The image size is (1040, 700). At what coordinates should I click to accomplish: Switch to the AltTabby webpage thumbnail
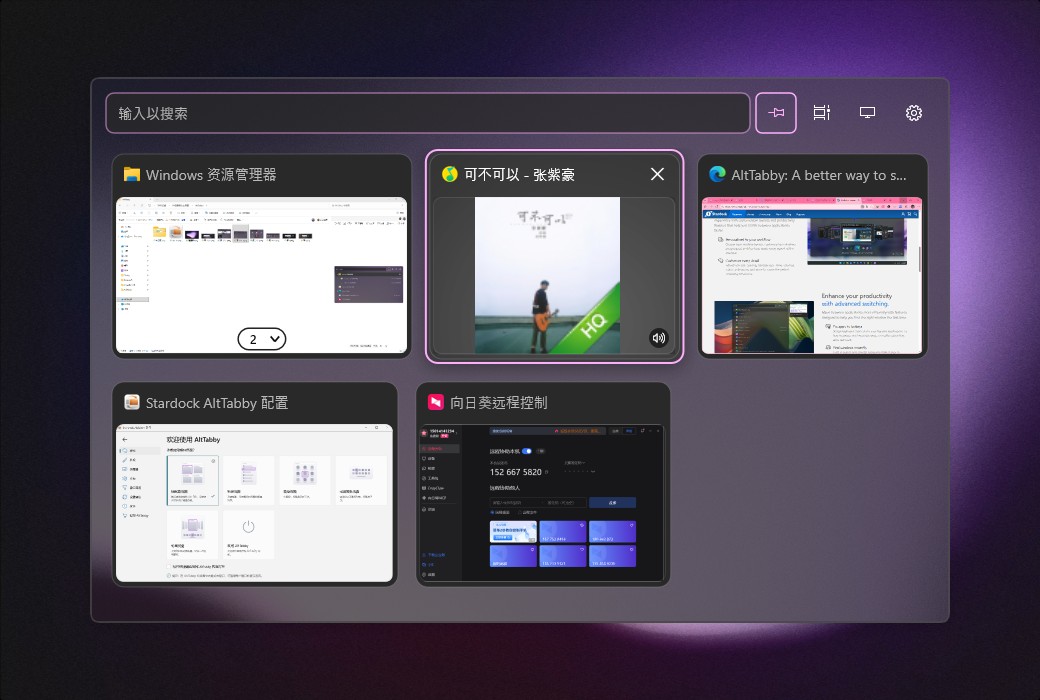coord(812,275)
